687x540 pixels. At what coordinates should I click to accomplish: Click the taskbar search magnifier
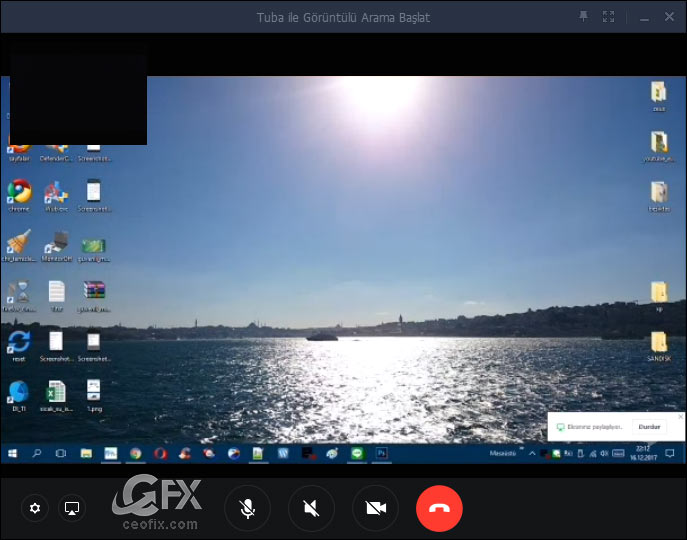37,453
